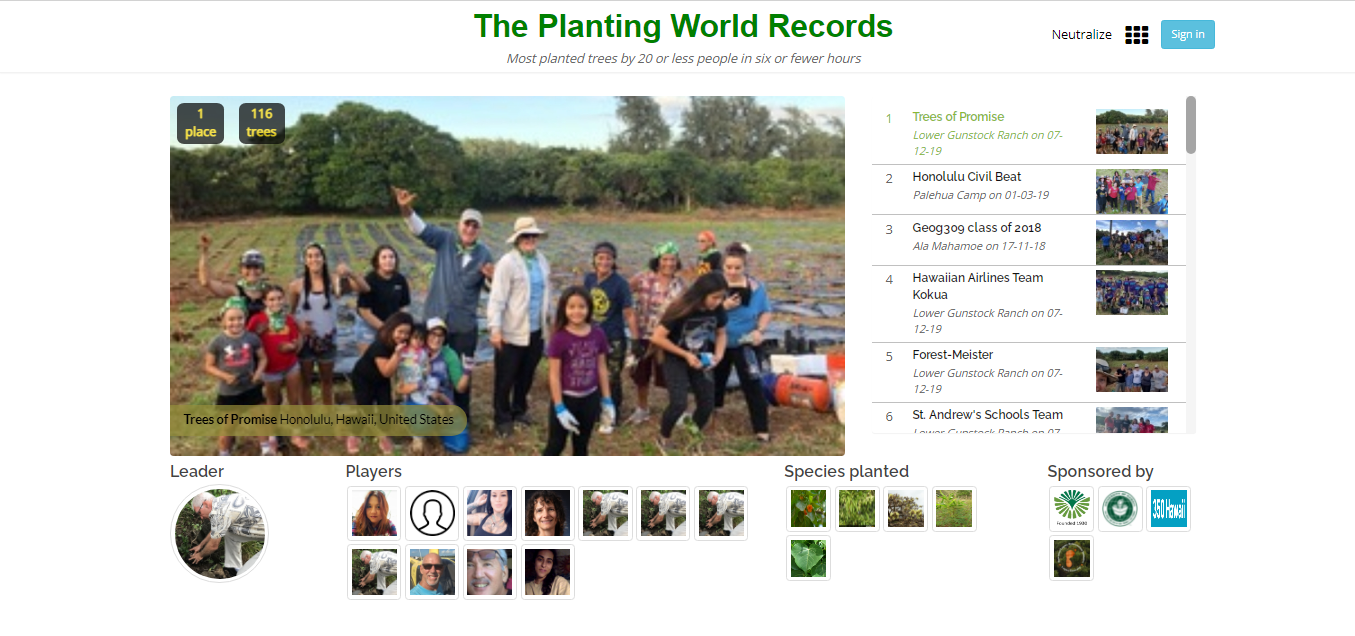Open Trees of Promise list thumbnail
This screenshot has width=1355, height=636.
point(1131,132)
